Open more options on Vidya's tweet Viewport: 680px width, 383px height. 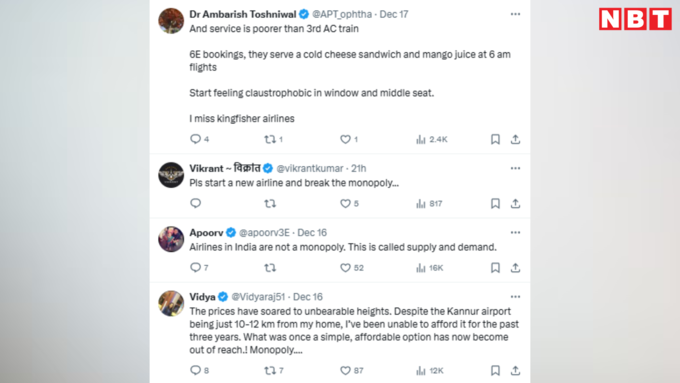(515, 297)
